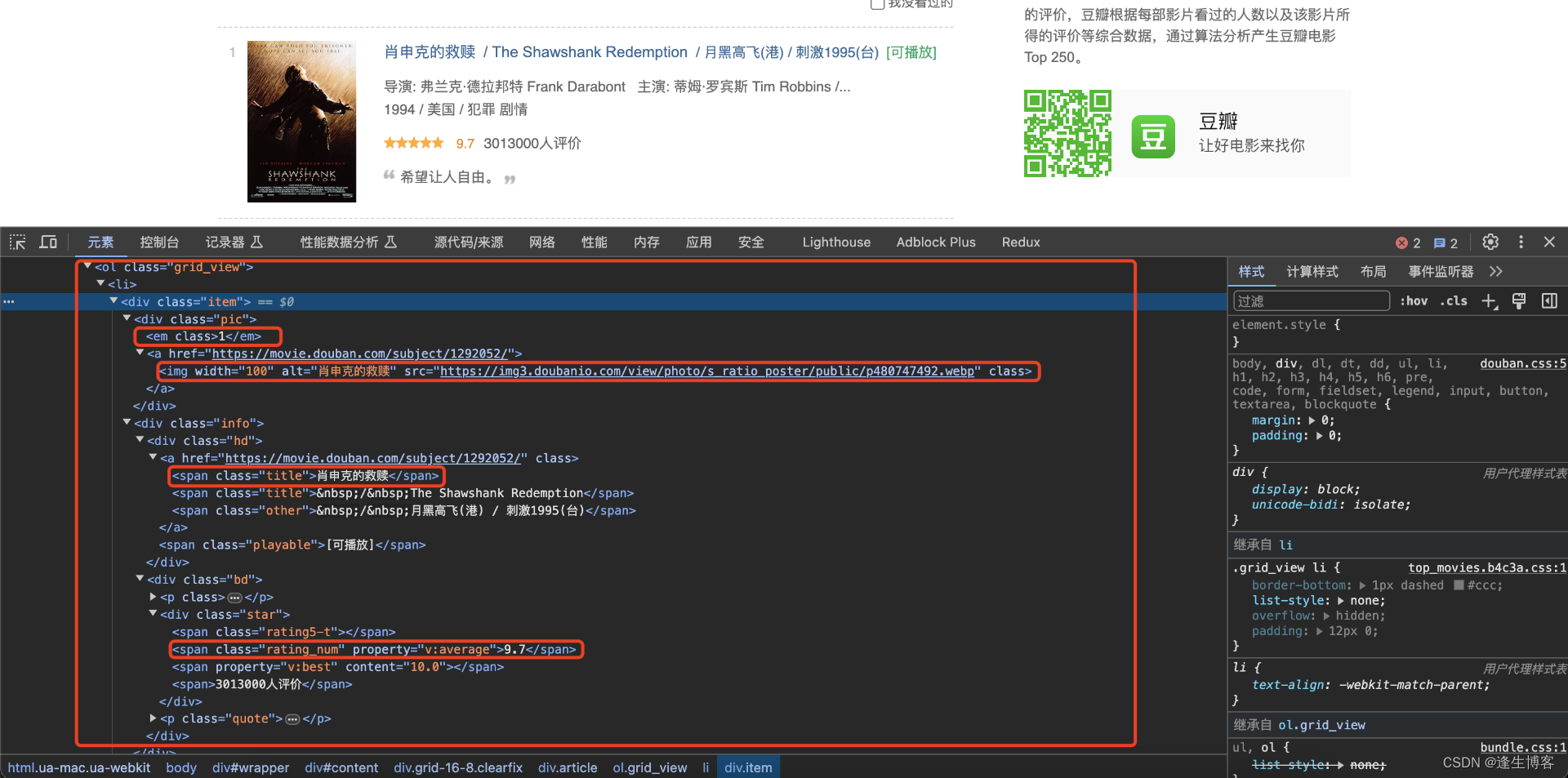Toggle rendering emulations brush icon in Styles
Image resolution: width=1568 pixels, height=778 pixels.
point(1519,301)
